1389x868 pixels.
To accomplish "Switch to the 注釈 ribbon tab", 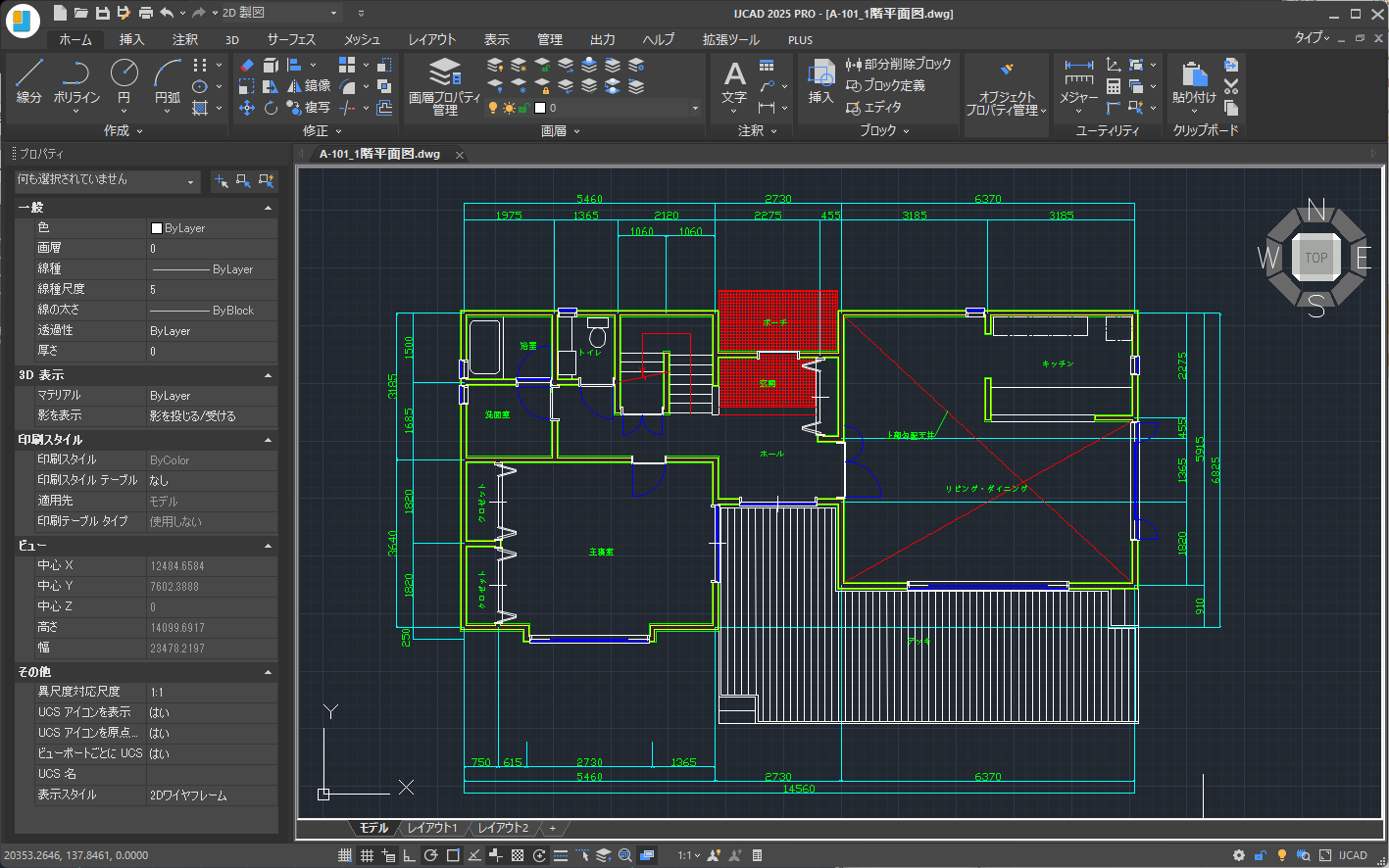I will point(185,39).
